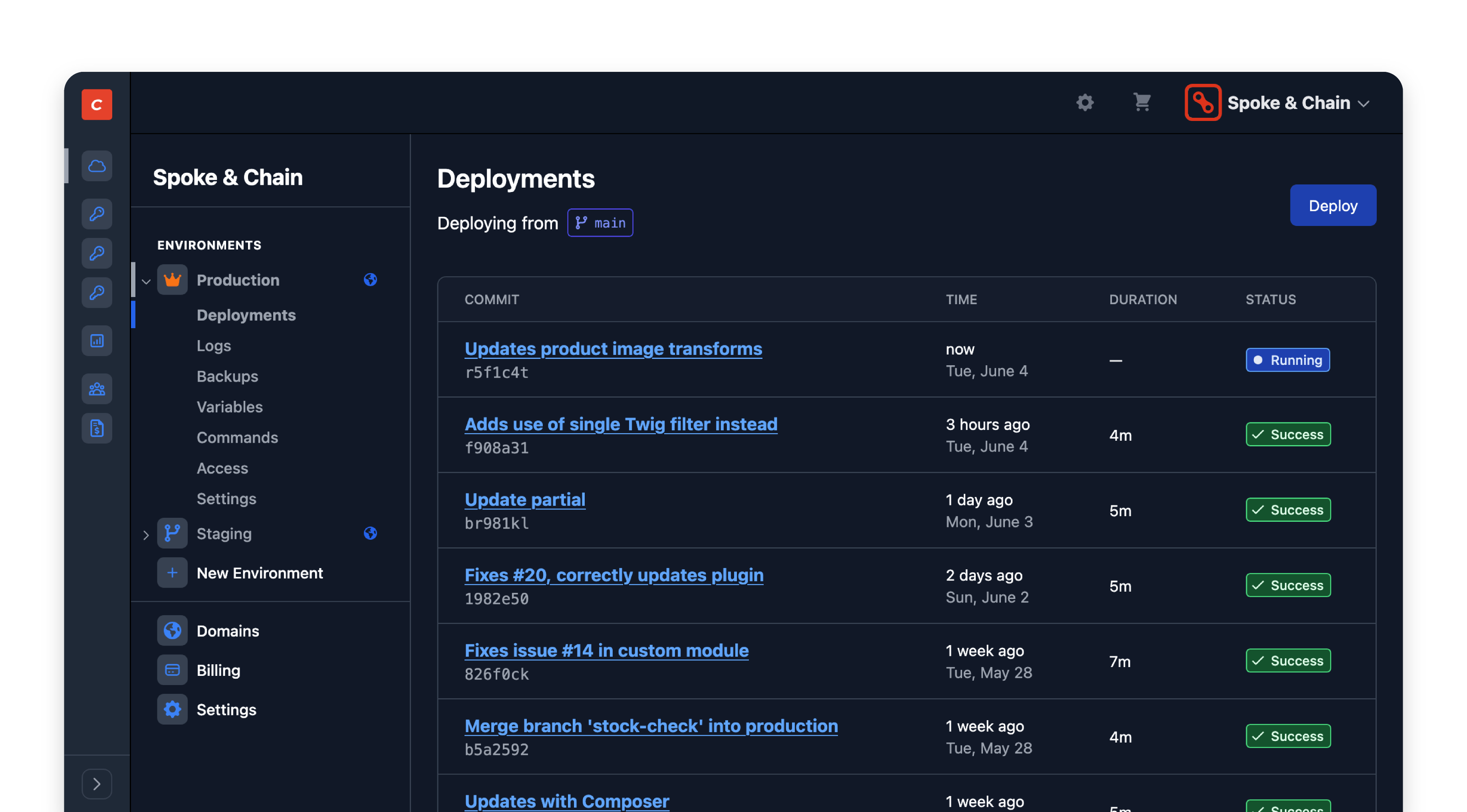The height and width of the screenshot is (812, 1467).
Task: Open the Backups menu item
Action: (x=227, y=377)
